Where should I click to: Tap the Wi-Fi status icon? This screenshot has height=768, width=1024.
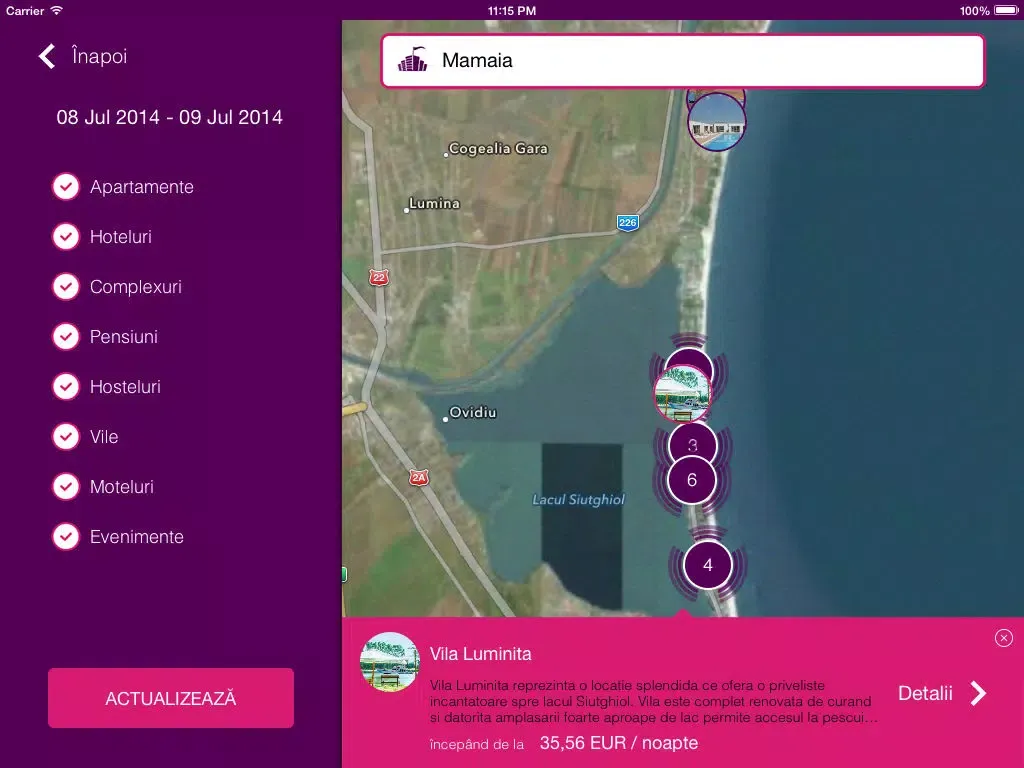click(57, 10)
